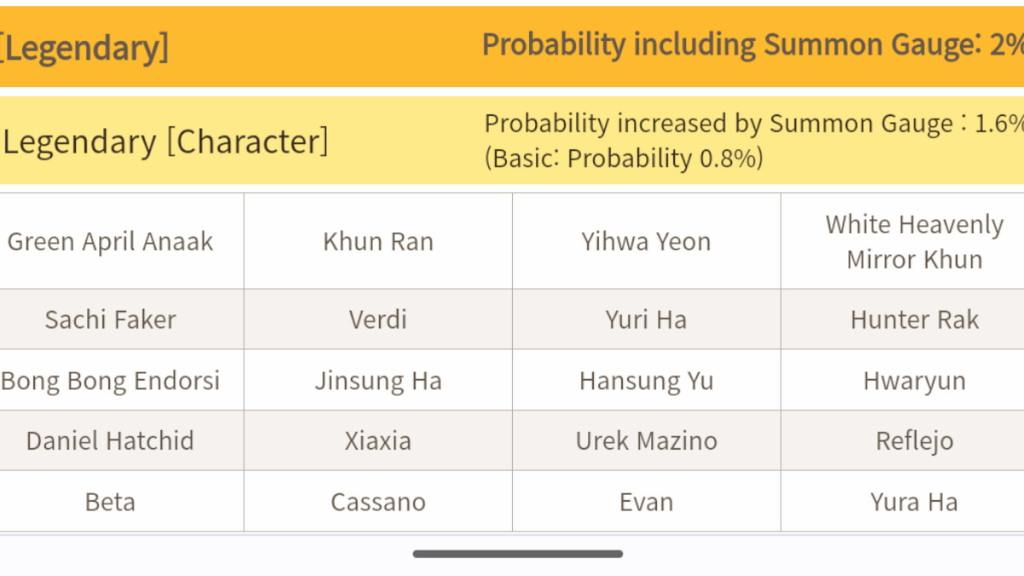The width and height of the screenshot is (1024, 576).
Task: Click the Khun Ran entry
Action: point(378,242)
